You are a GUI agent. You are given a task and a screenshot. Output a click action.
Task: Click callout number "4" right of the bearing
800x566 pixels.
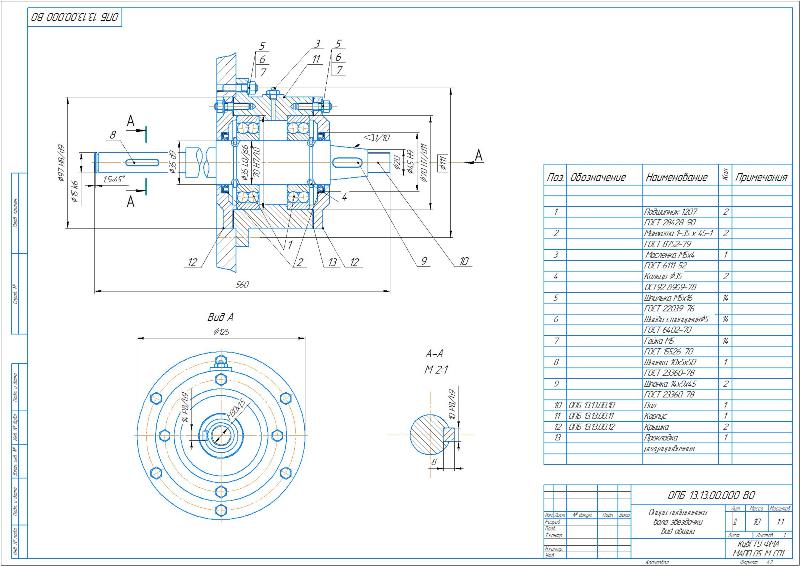point(344,196)
